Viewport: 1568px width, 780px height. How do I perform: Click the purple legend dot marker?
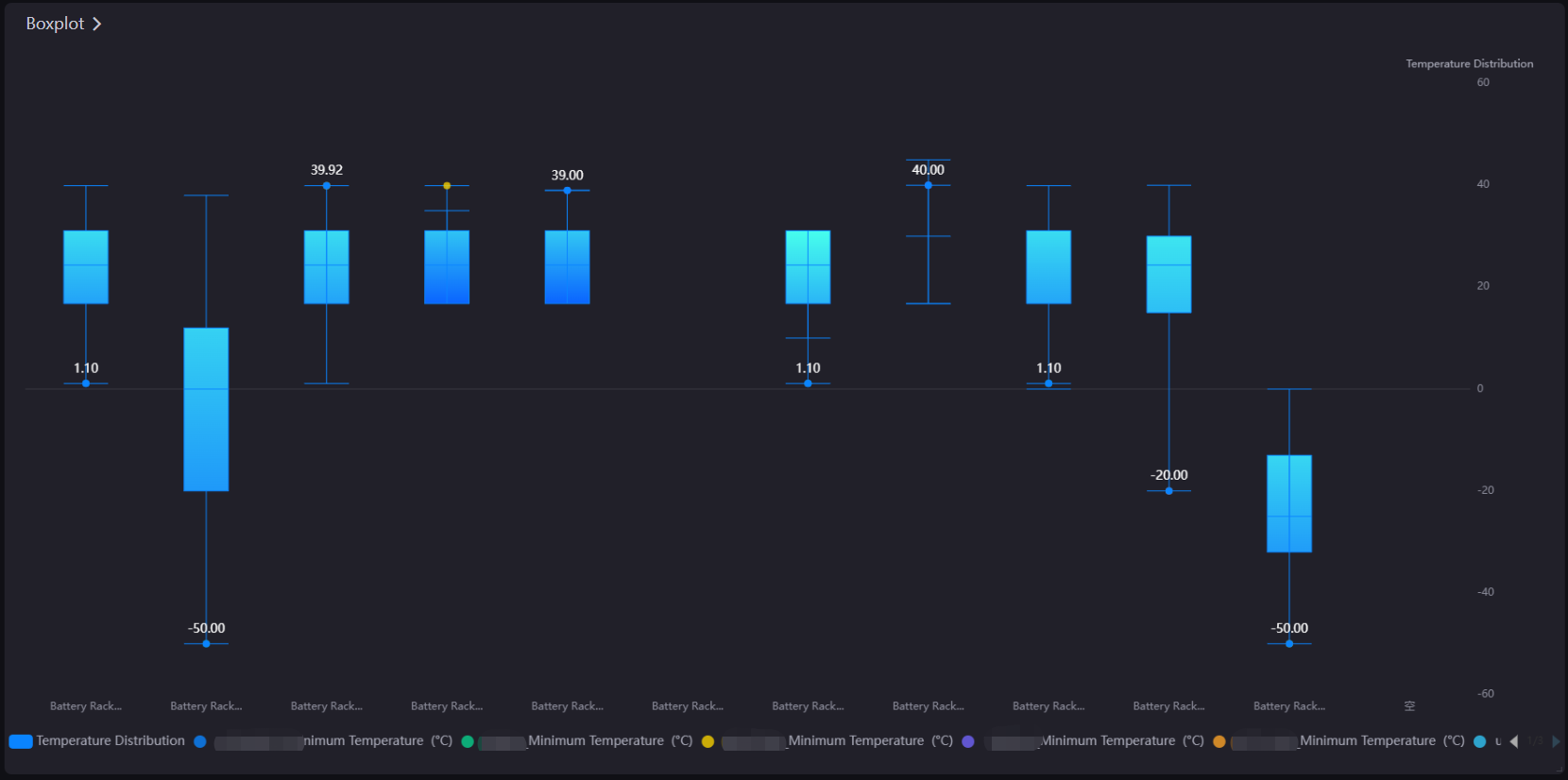[x=967, y=741]
